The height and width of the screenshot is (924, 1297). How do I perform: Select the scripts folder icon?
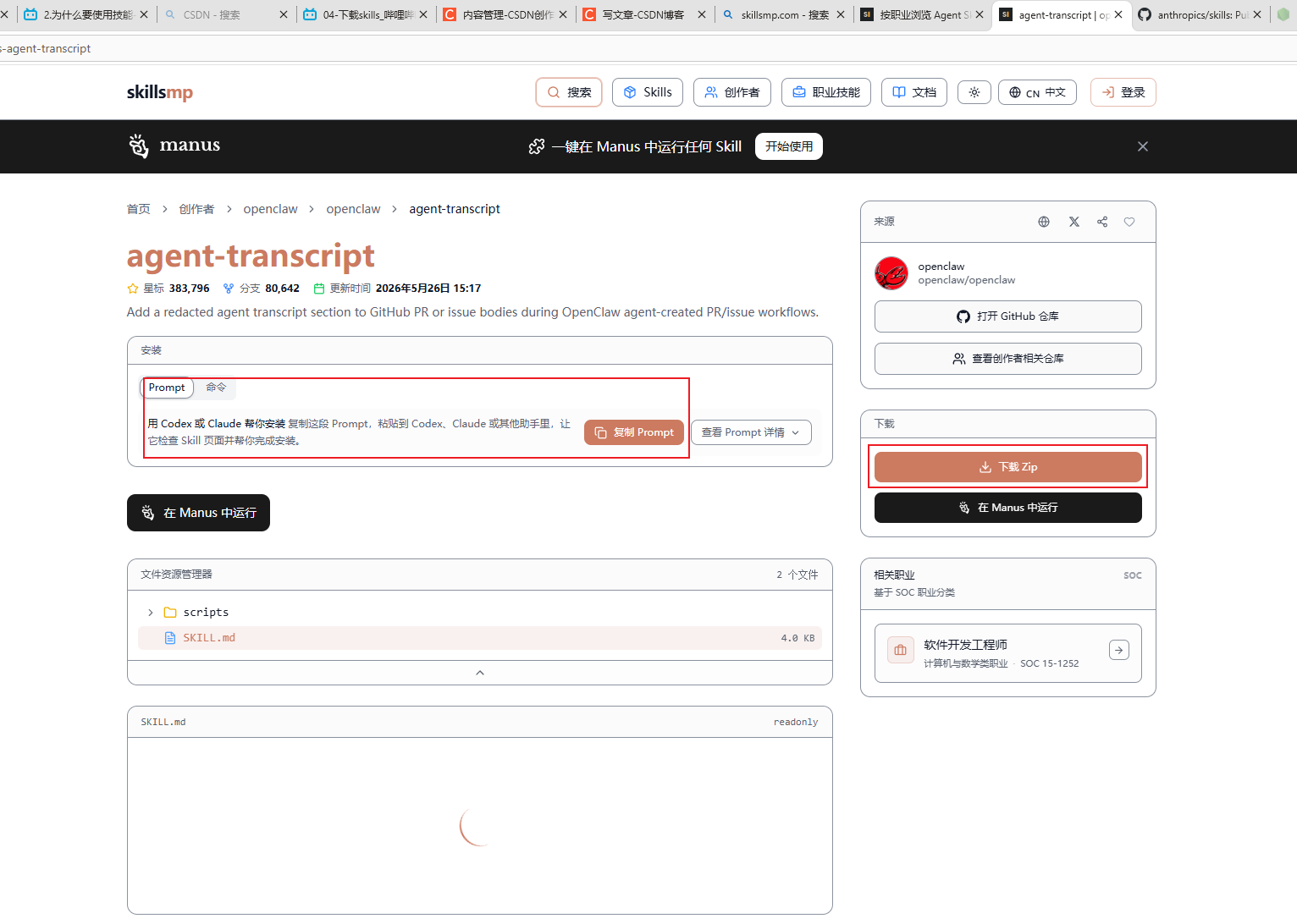coord(170,613)
